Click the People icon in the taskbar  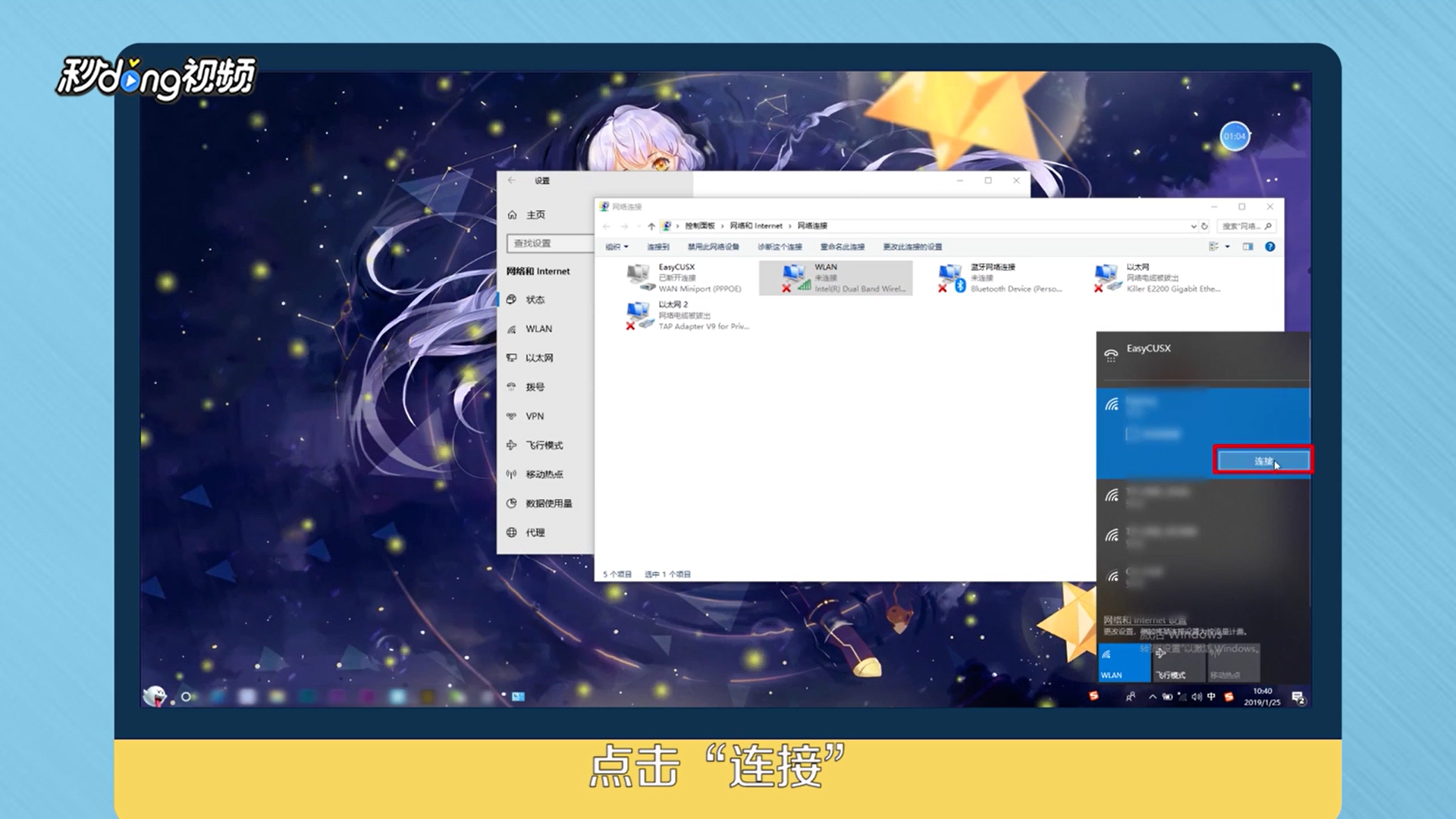pos(1130,697)
